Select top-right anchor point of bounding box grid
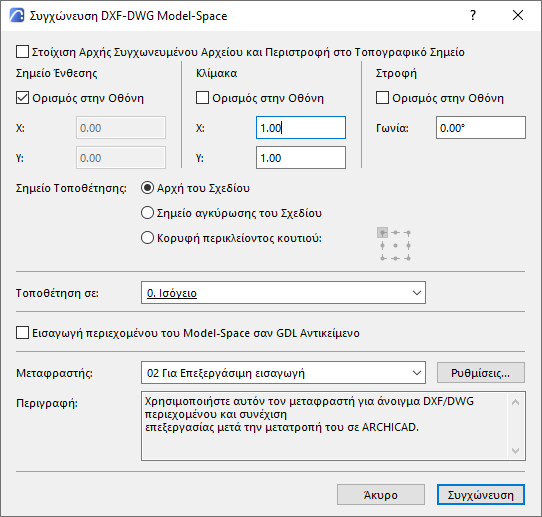This screenshot has width=542, height=517. 408,233
